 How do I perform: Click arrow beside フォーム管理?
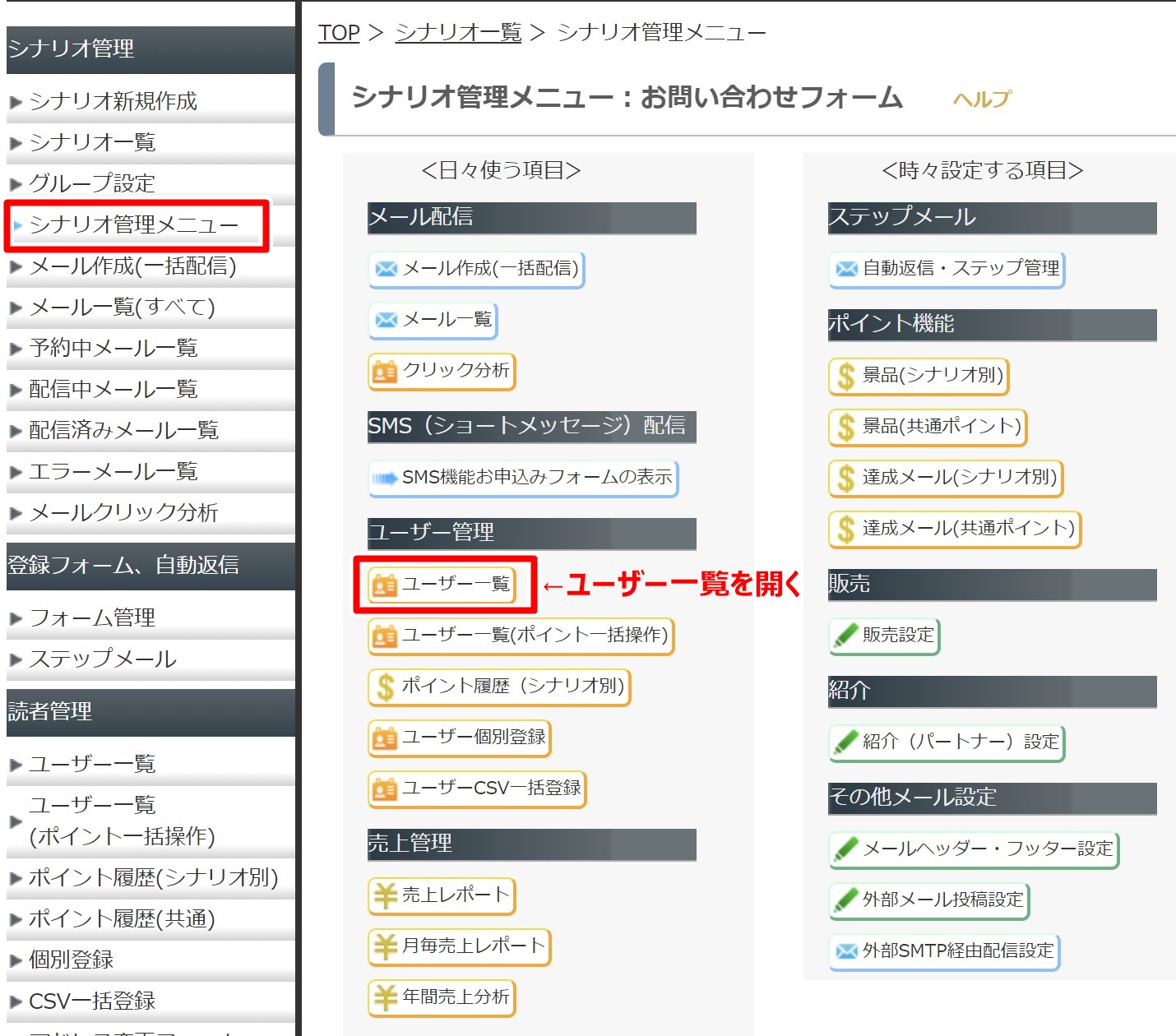(x=16, y=618)
